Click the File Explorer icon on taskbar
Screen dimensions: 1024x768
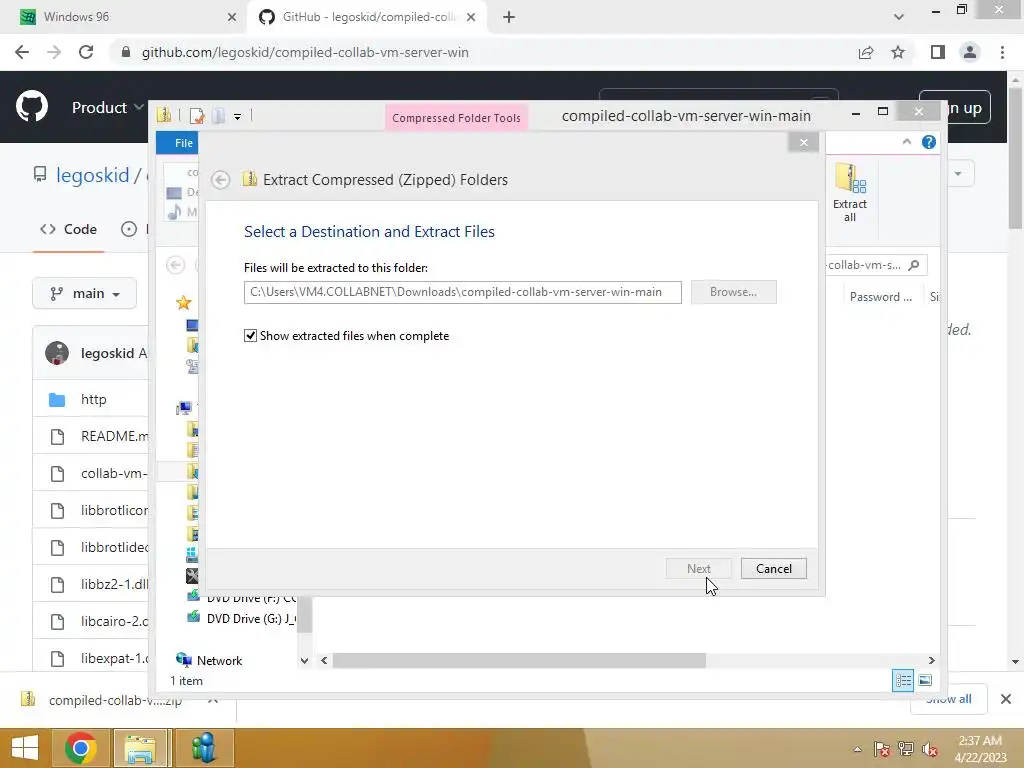(140, 748)
